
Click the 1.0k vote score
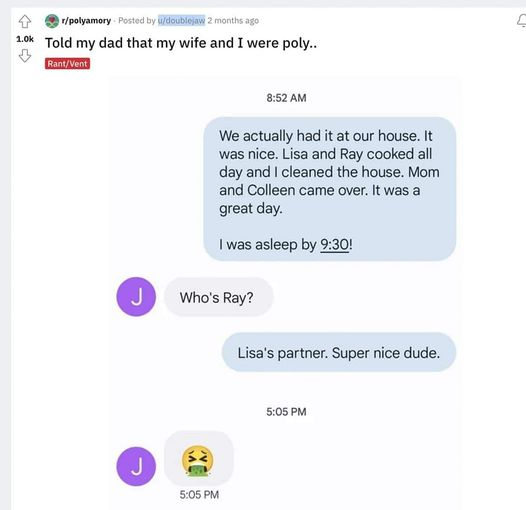tap(25, 39)
